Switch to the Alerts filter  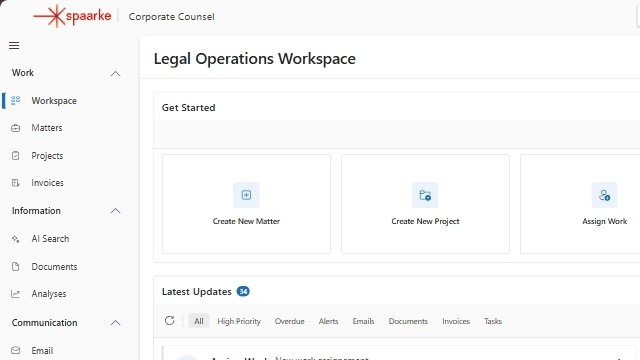click(x=329, y=321)
